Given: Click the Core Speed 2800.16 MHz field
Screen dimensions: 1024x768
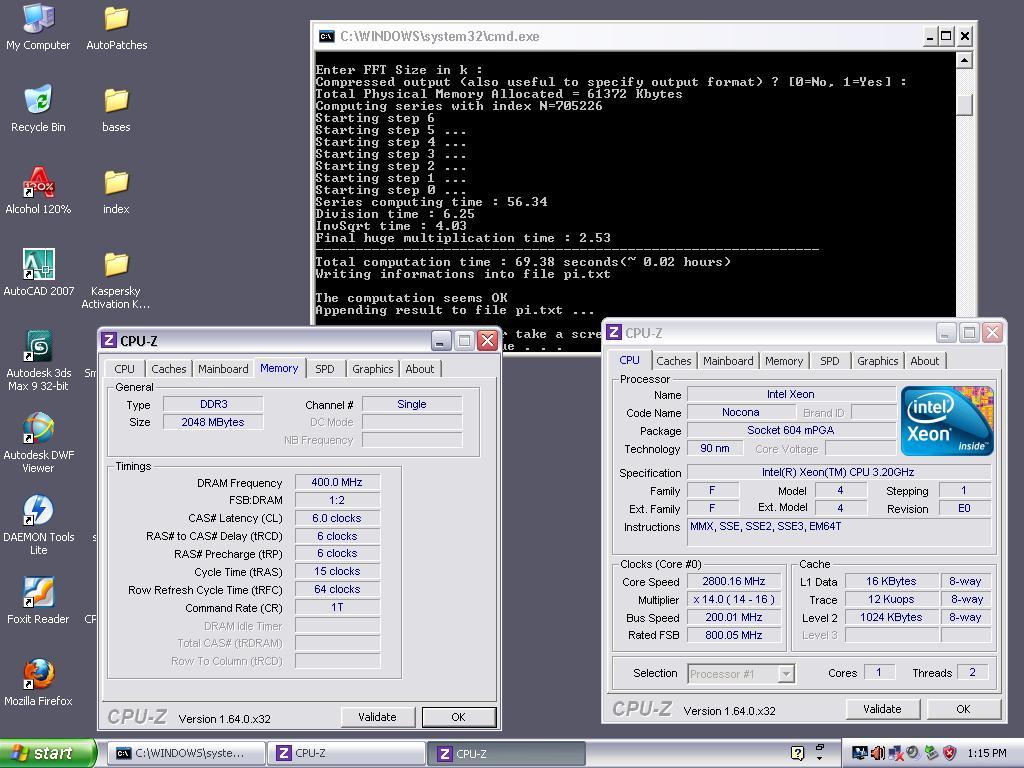Looking at the screenshot, I should tap(734, 581).
